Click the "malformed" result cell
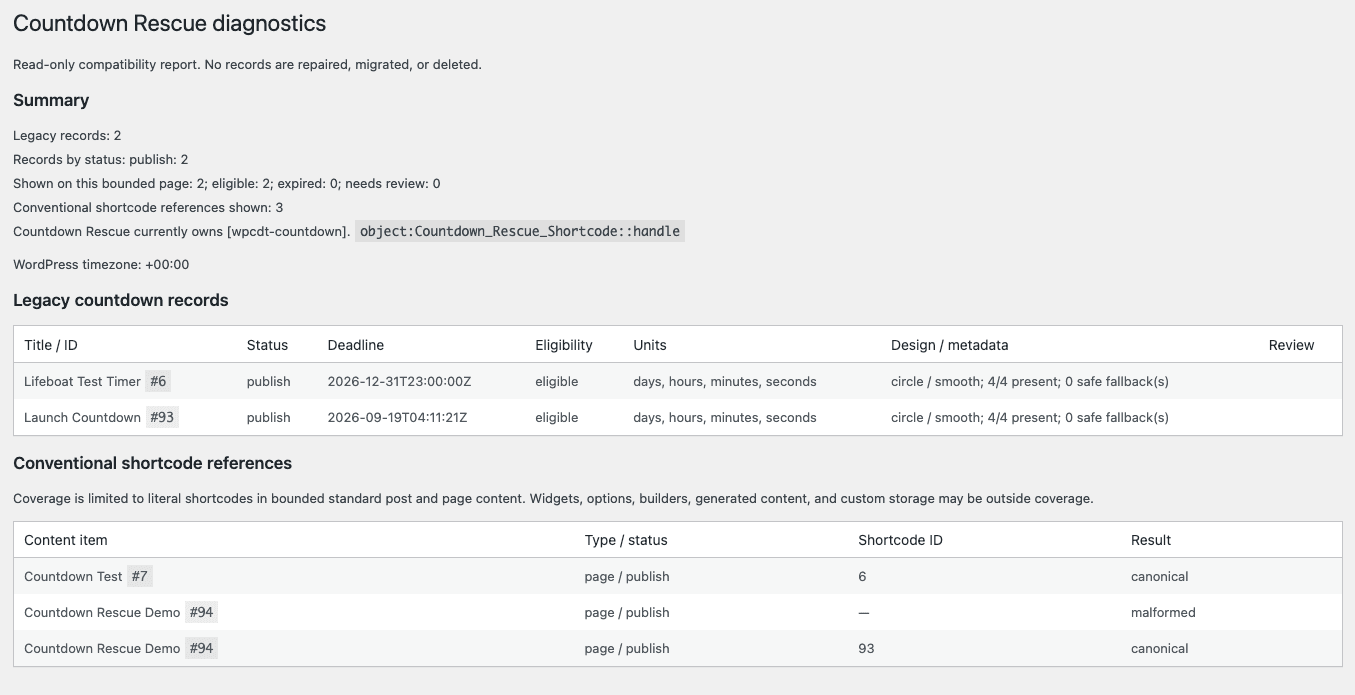This screenshot has height=695, width=1355. [1163, 612]
